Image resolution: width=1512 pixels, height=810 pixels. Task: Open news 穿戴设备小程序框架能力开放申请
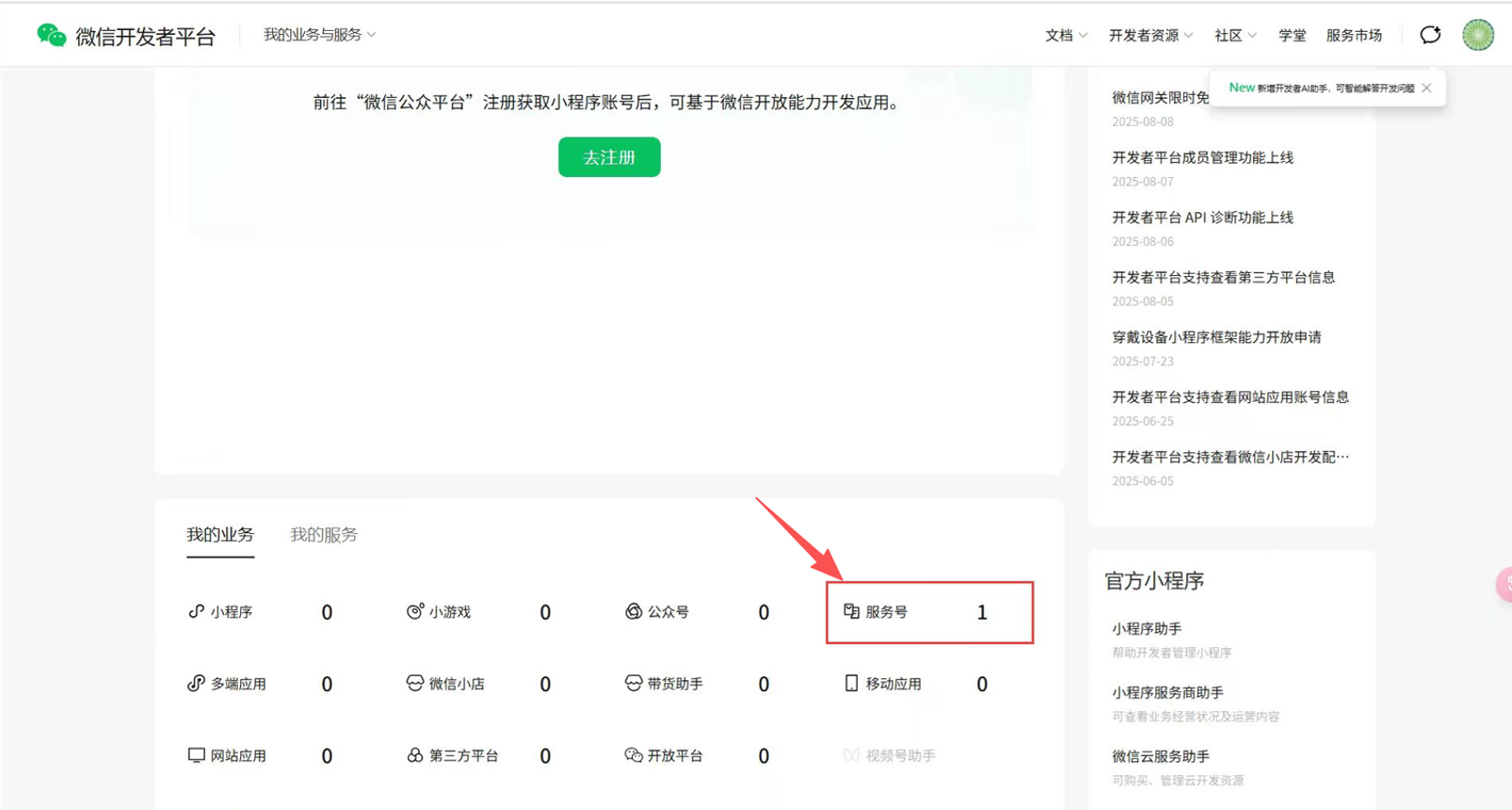click(x=1216, y=337)
